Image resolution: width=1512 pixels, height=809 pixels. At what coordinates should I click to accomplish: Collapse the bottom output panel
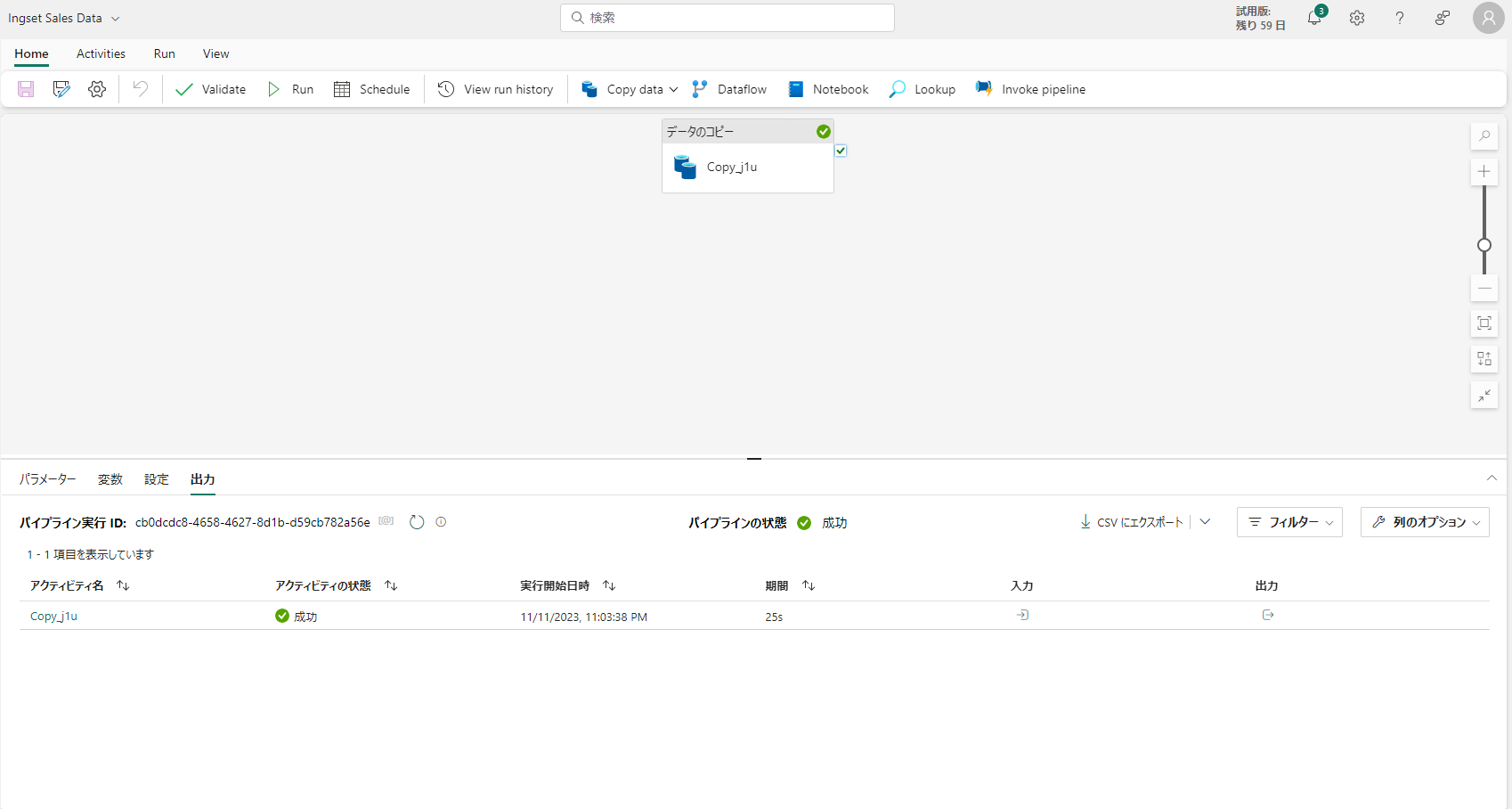coord(1492,478)
